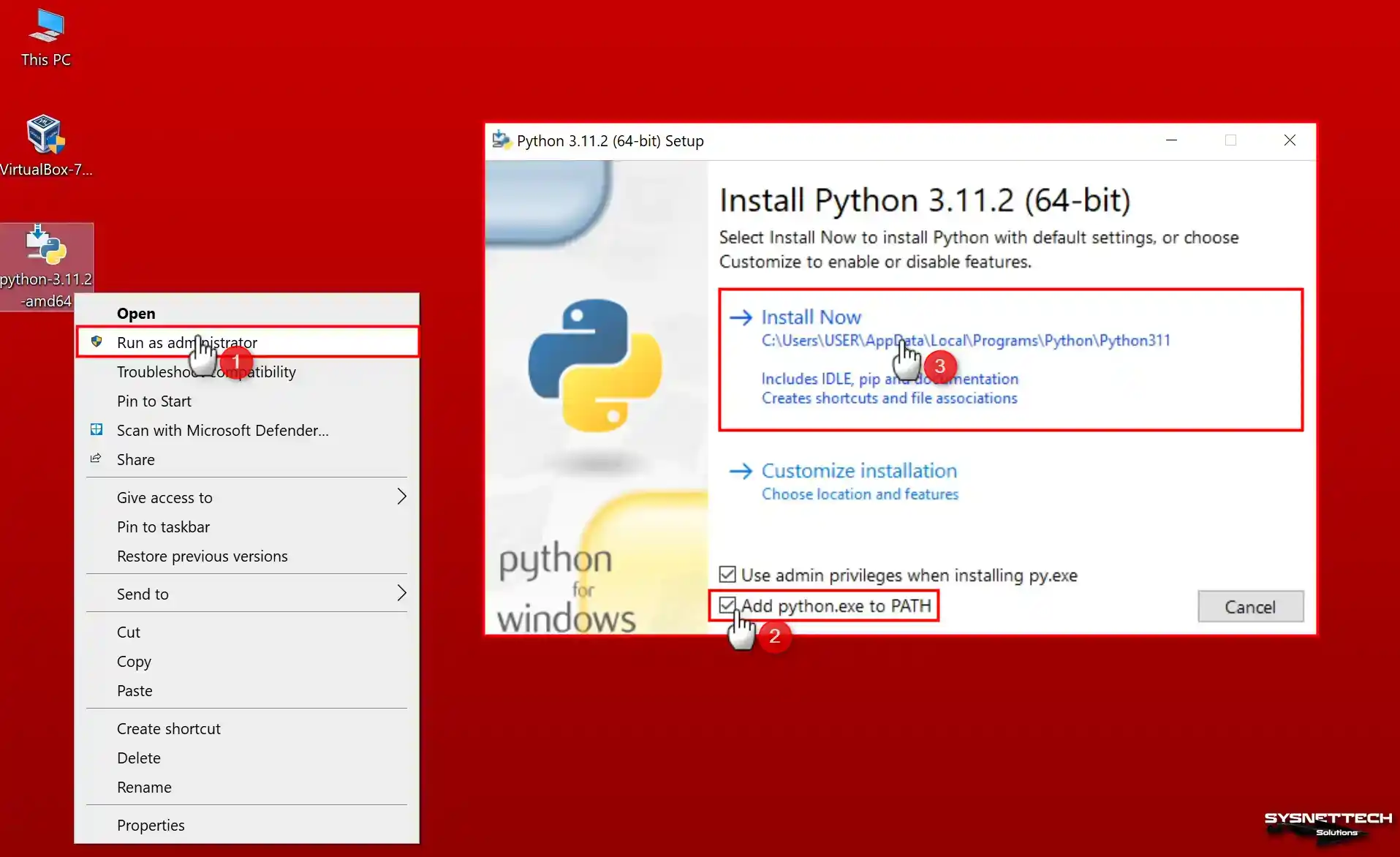
Task: Click the 'Creates shortcuts and file associations' text
Action: [x=889, y=398]
